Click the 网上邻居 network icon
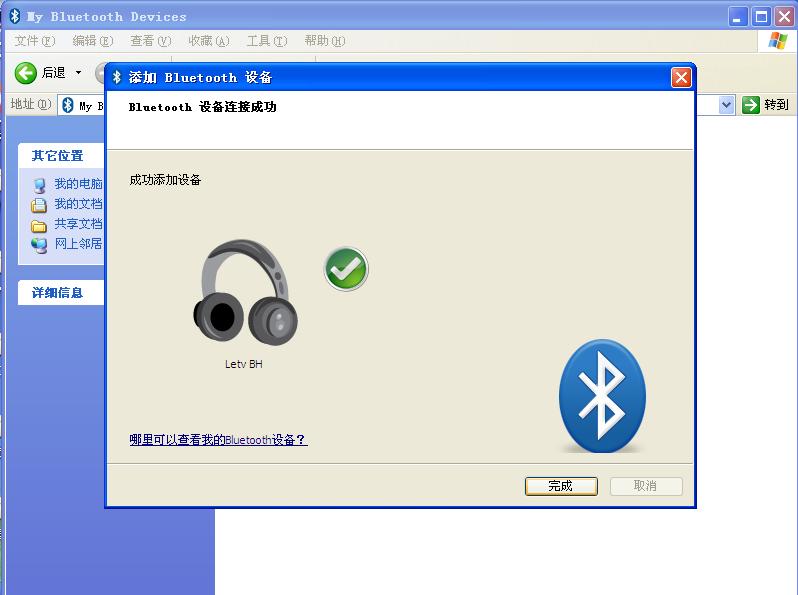Image resolution: width=798 pixels, height=595 pixels. (39, 245)
